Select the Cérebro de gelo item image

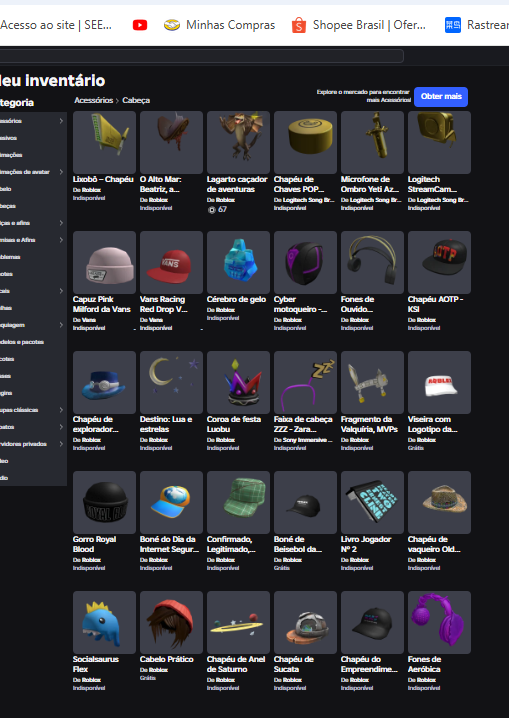(238, 262)
